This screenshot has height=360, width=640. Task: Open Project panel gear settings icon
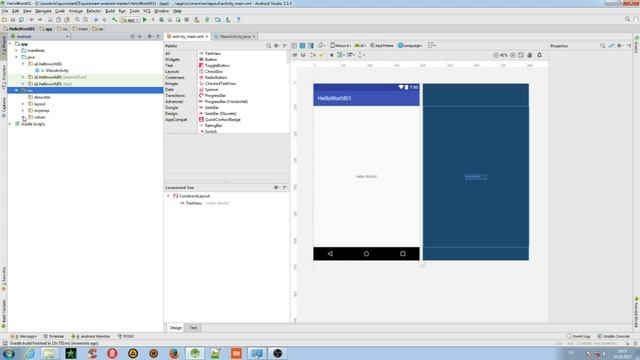tap(150, 36)
